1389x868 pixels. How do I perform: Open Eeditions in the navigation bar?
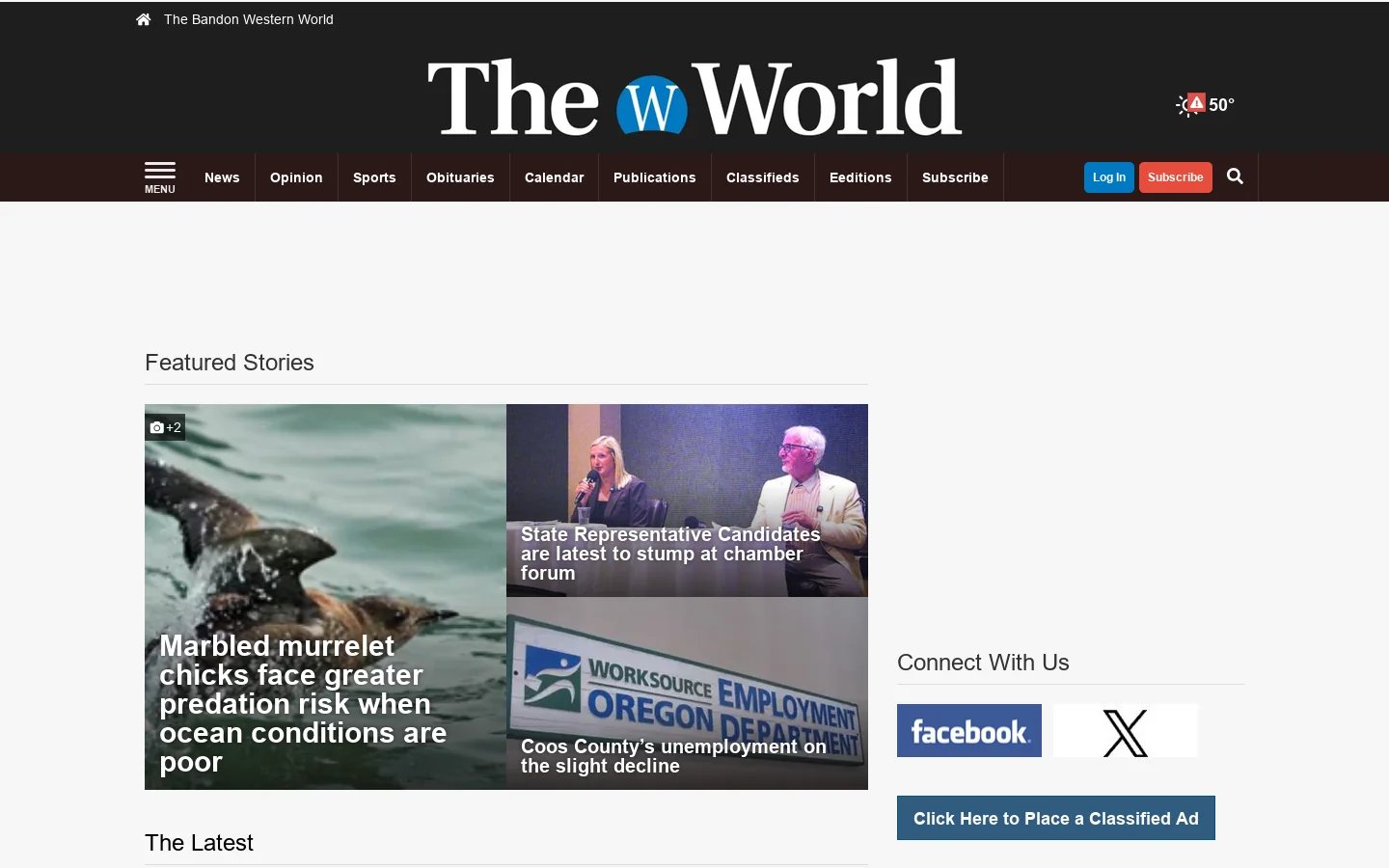(x=860, y=177)
